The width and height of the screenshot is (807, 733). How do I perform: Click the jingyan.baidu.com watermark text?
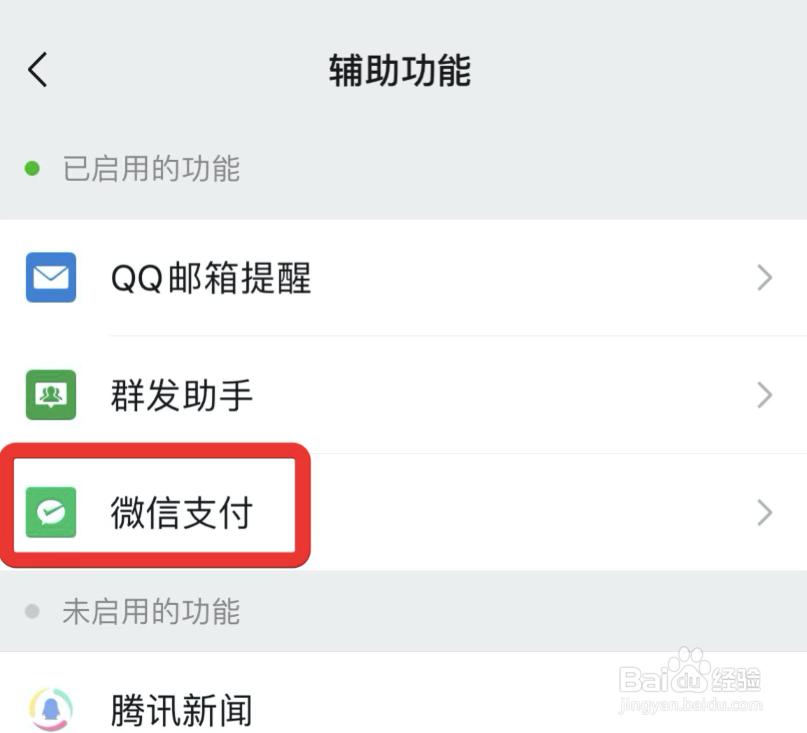[690, 704]
